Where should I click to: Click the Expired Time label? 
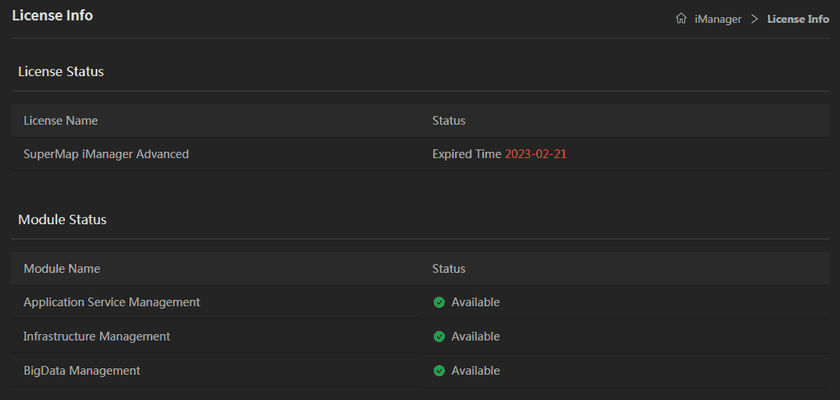click(x=467, y=154)
